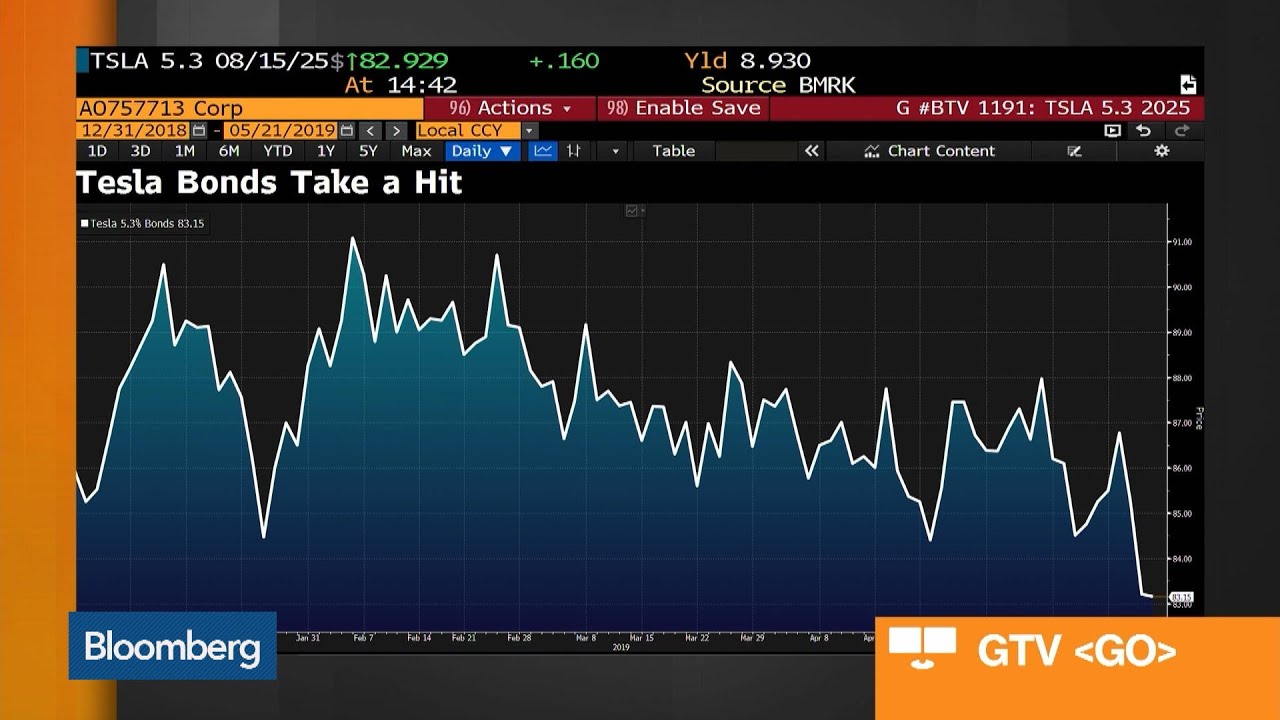Open chart settings gear
This screenshot has height=720, width=1280.
click(1161, 151)
